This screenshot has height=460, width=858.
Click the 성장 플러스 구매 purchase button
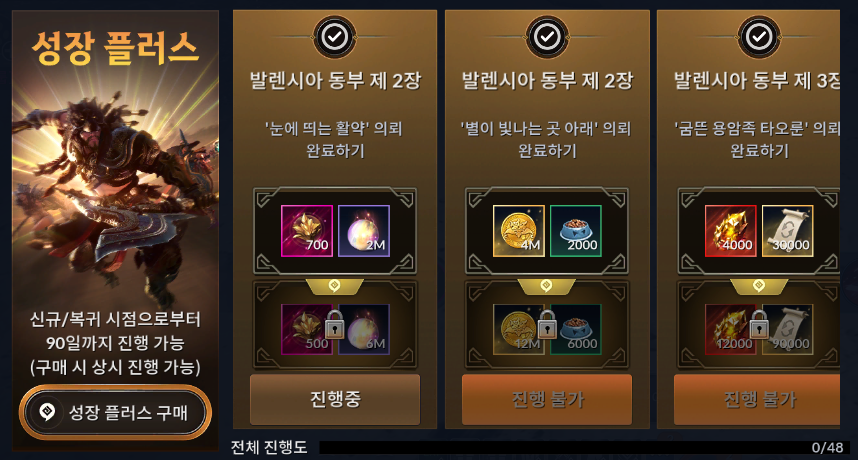pos(115,412)
